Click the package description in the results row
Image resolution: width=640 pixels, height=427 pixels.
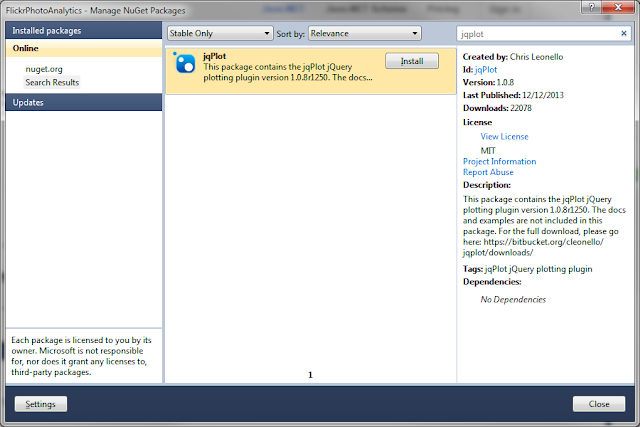click(288, 72)
